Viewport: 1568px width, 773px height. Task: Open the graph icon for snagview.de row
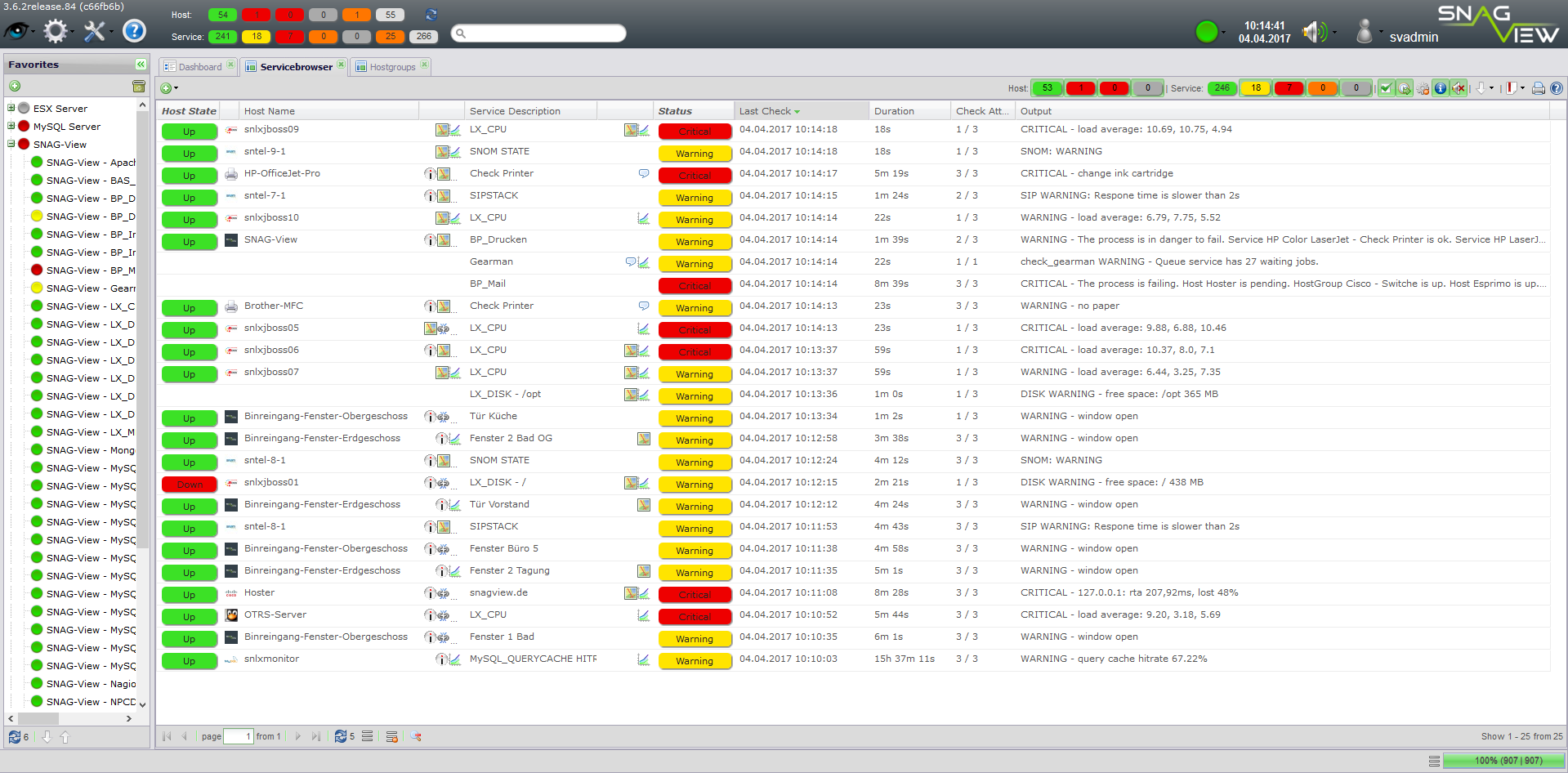click(644, 593)
